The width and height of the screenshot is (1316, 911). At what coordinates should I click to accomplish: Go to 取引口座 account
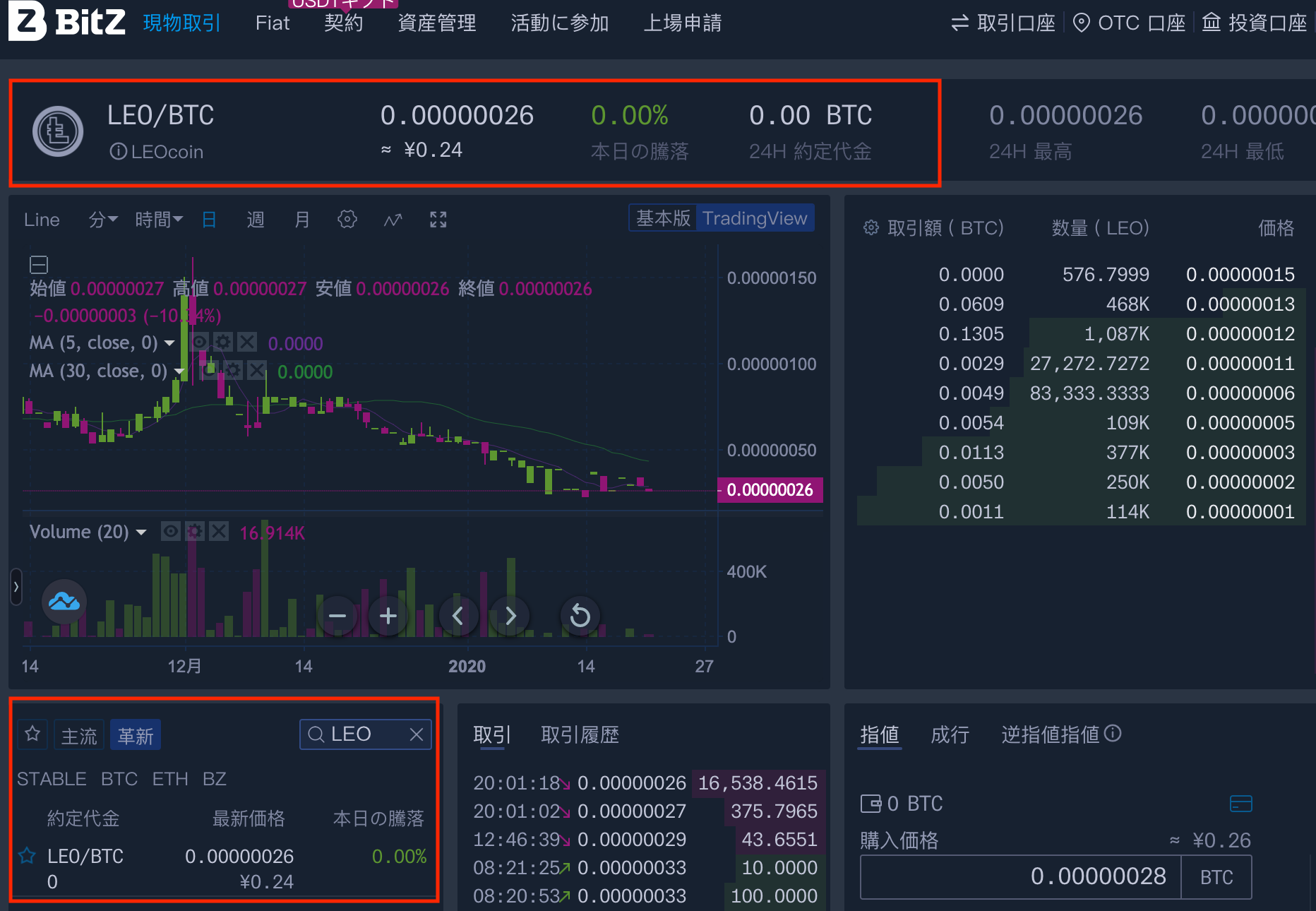(1003, 23)
